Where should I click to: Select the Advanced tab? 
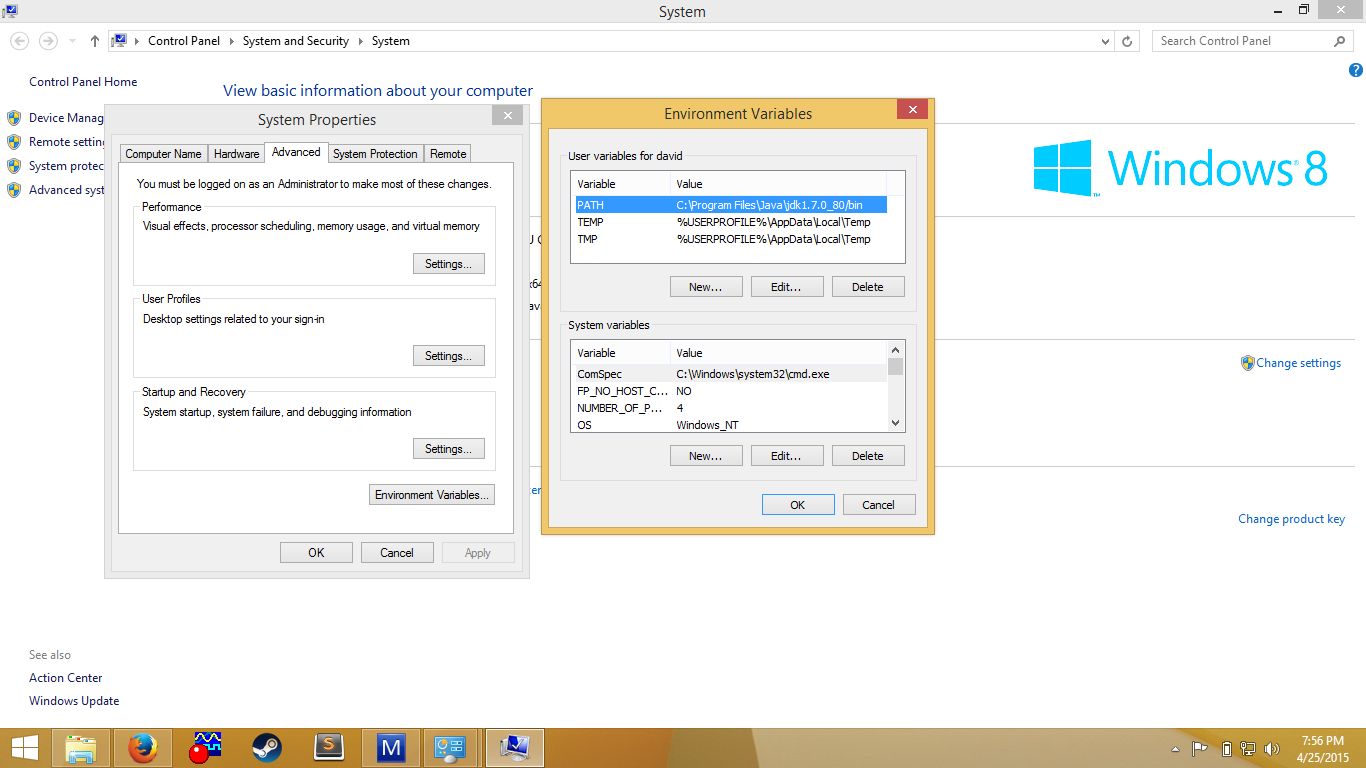pos(296,152)
